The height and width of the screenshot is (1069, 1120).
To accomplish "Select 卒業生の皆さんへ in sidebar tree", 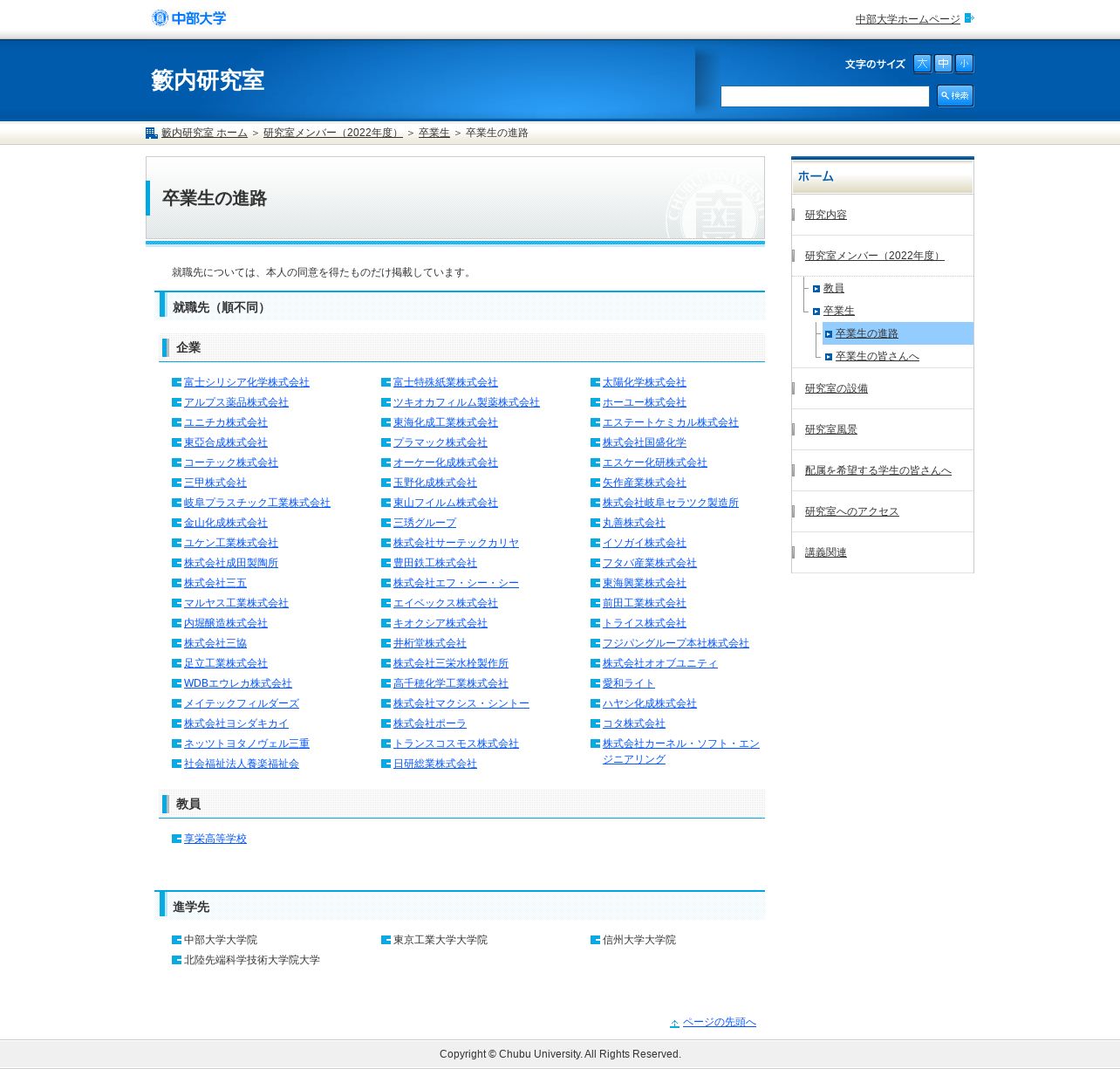I will coord(878,356).
